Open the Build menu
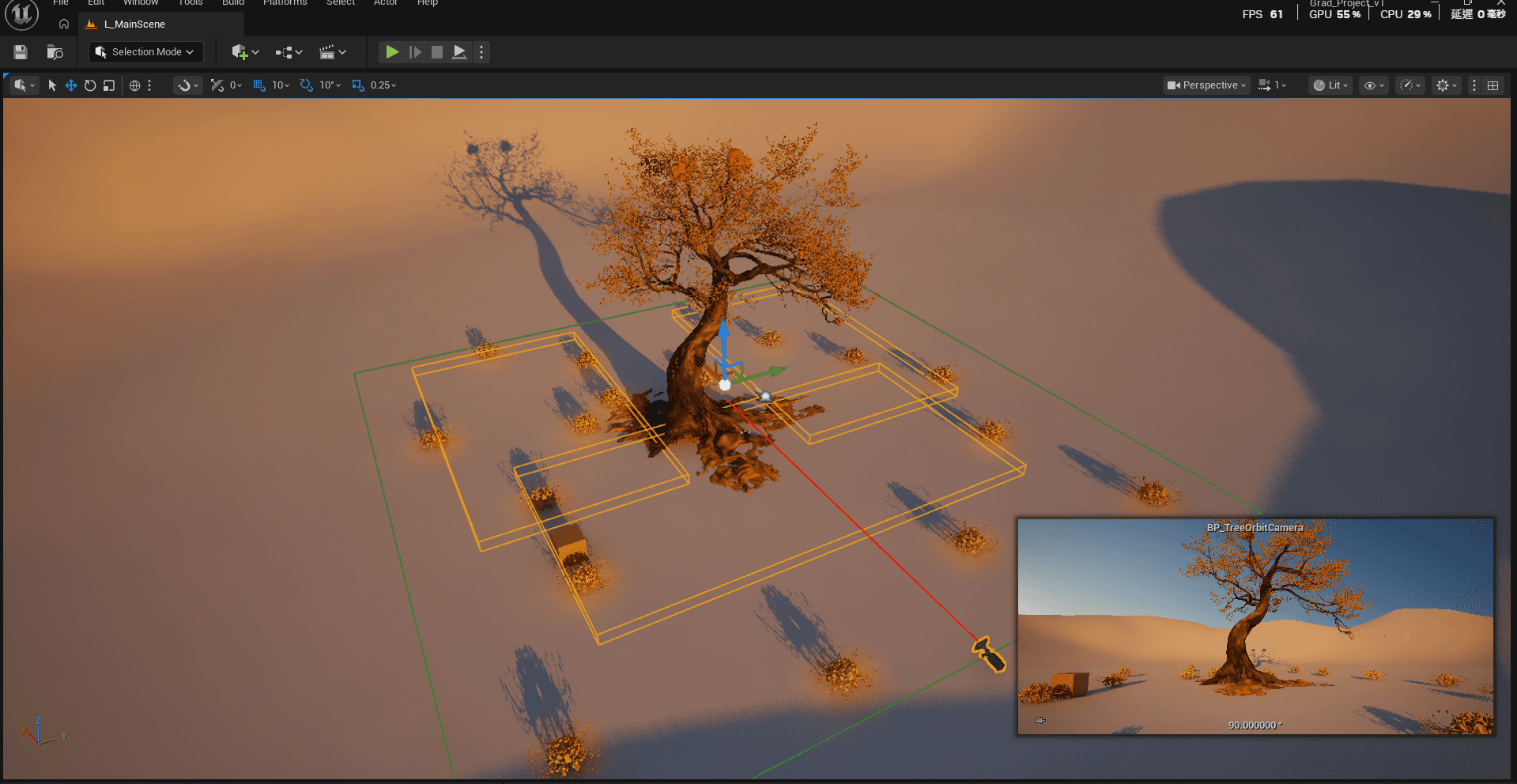1517x784 pixels. point(232,3)
